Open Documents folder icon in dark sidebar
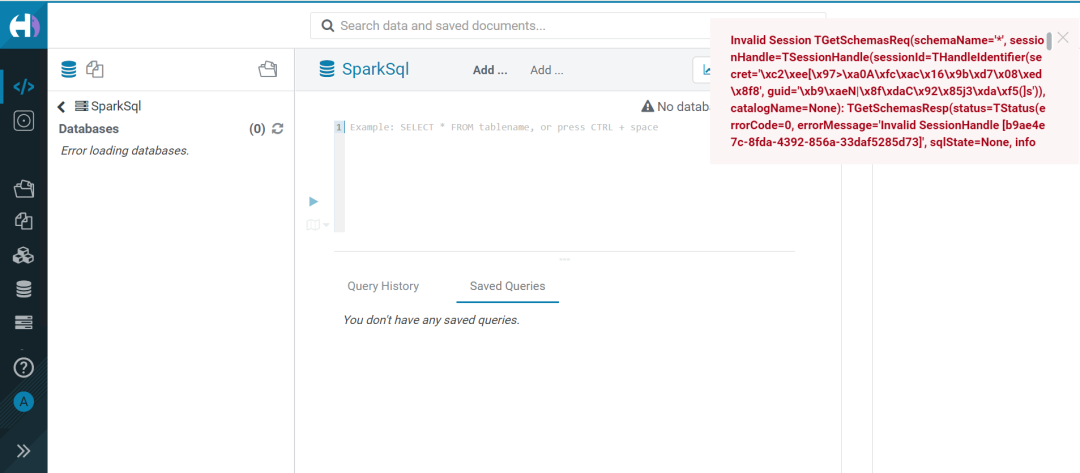The height and width of the screenshot is (473, 1080). point(24,189)
